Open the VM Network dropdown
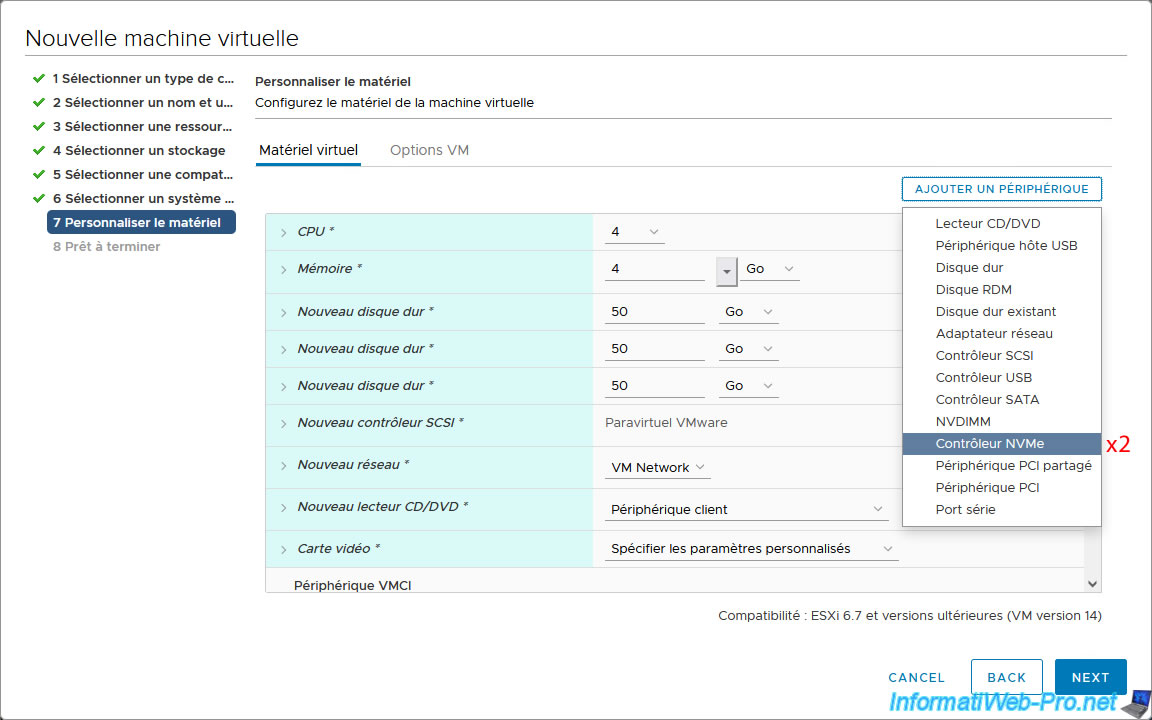 pos(658,468)
